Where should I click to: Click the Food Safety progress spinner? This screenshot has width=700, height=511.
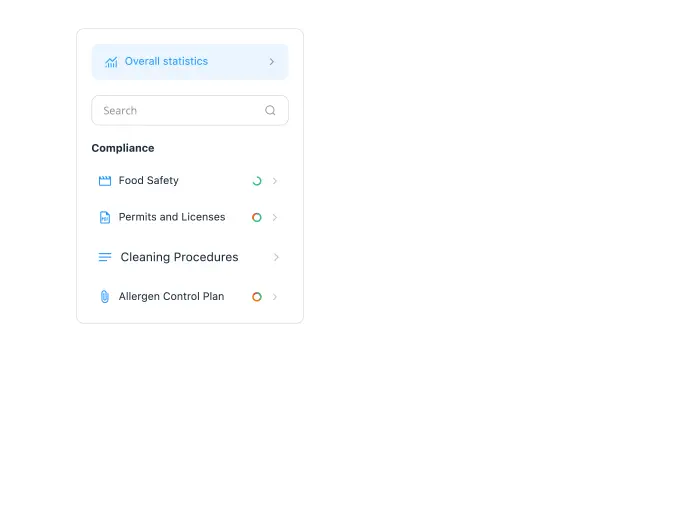point(257,181)
